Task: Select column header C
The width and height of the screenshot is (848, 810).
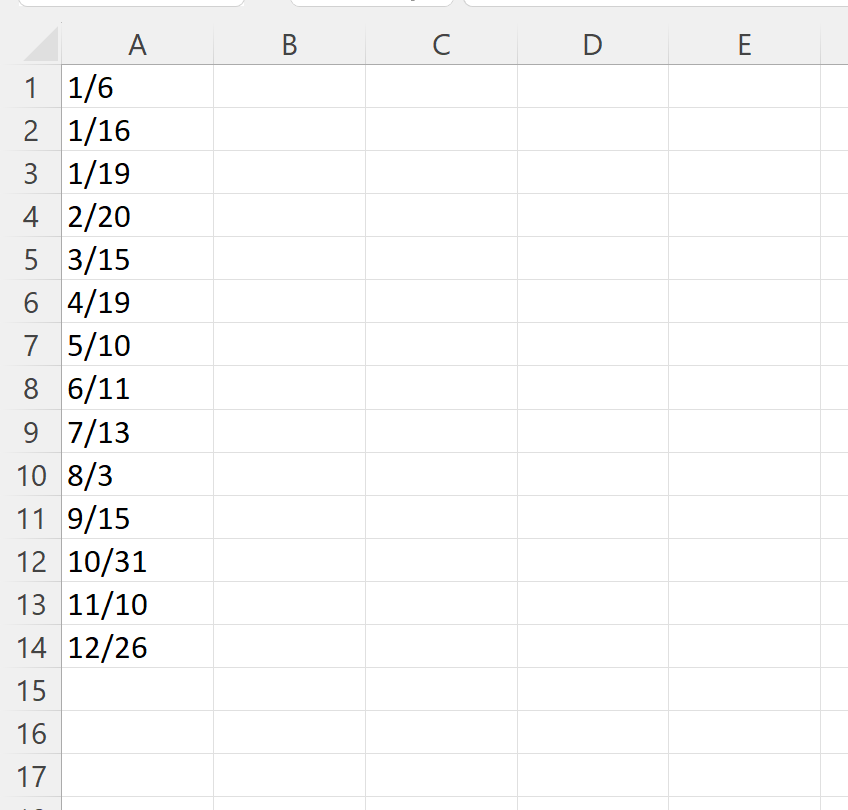Action: [x=440, y=44]
